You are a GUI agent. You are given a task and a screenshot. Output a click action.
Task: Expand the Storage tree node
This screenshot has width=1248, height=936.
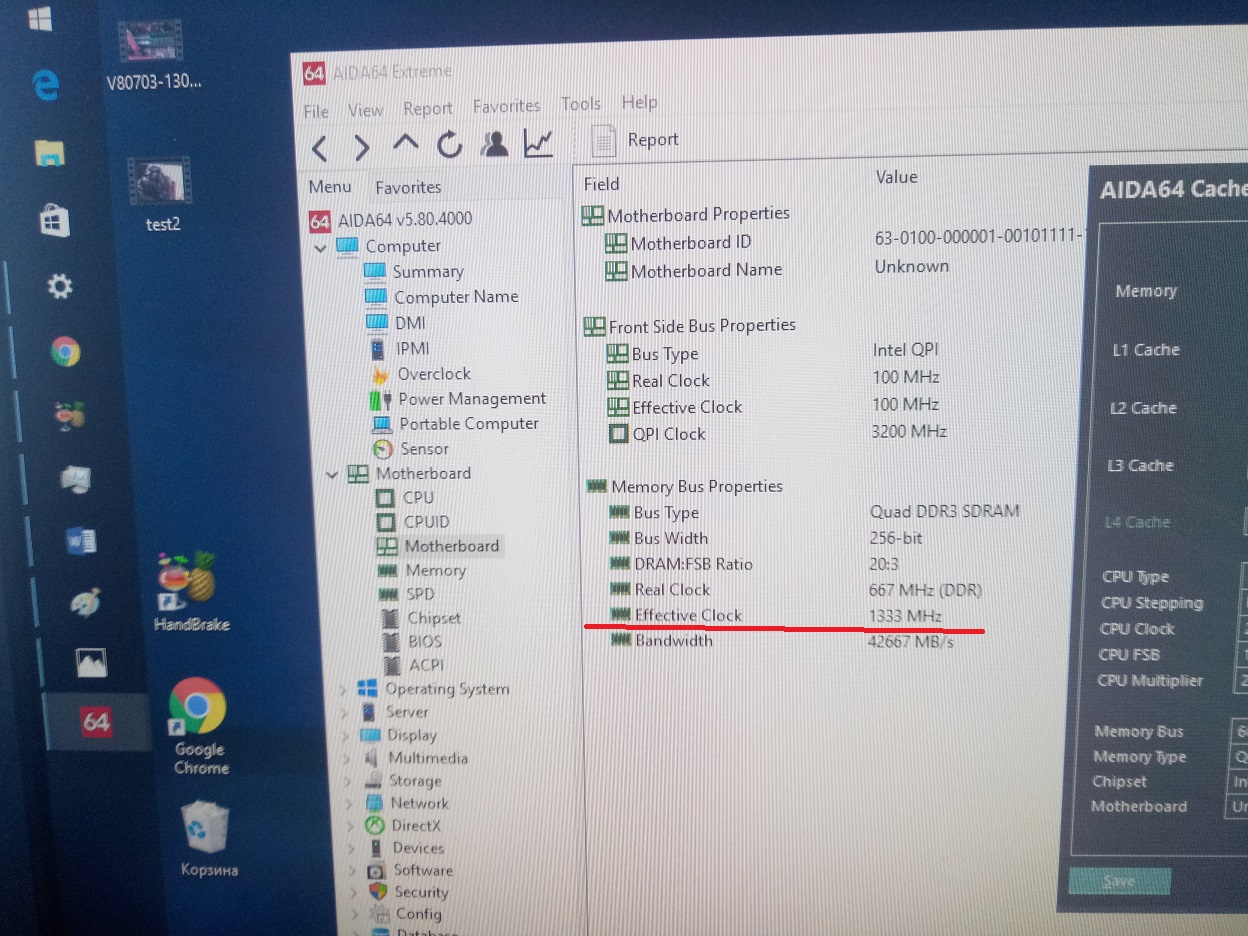[347, 781]
